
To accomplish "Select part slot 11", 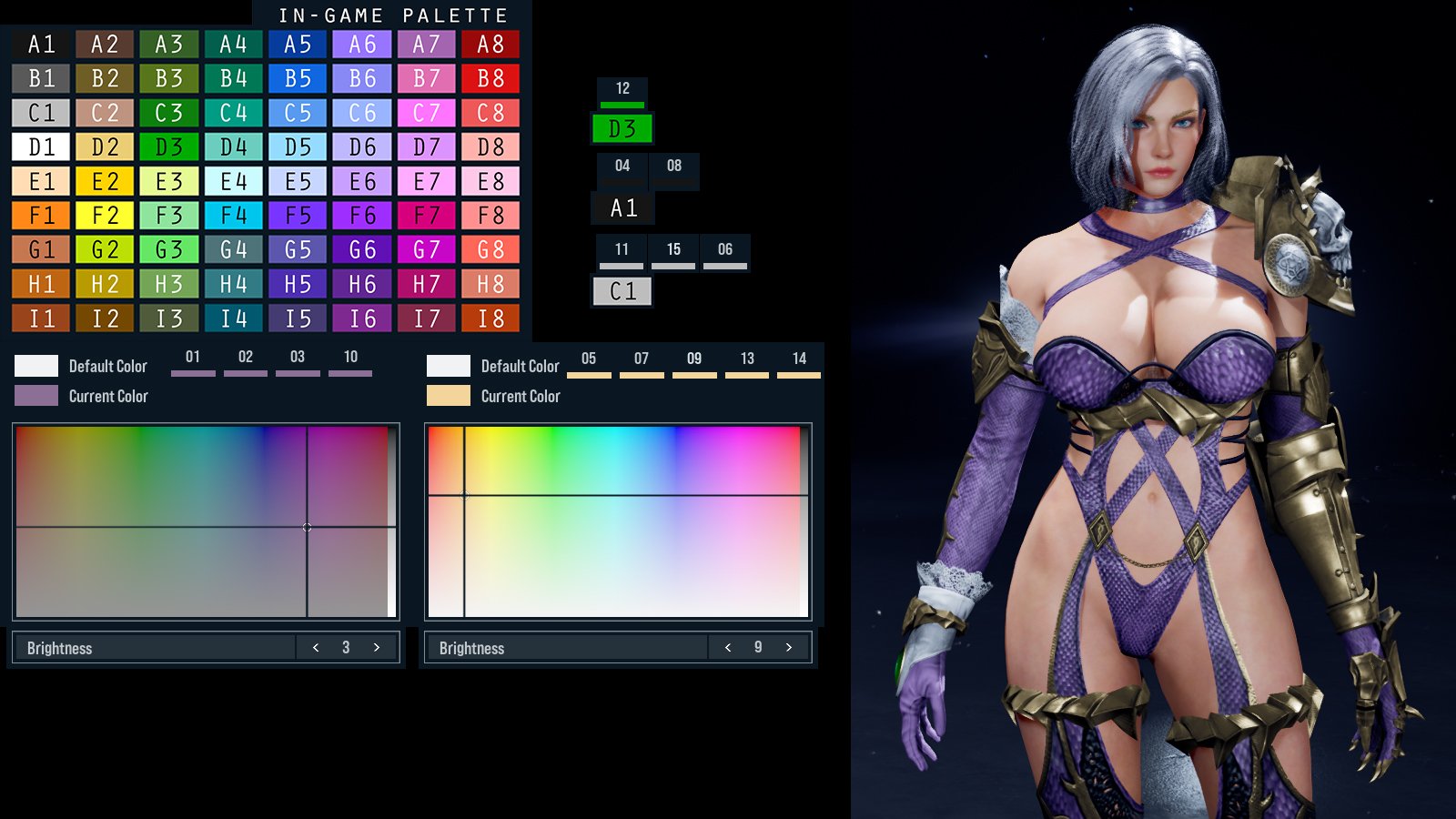I will [622, 252].
